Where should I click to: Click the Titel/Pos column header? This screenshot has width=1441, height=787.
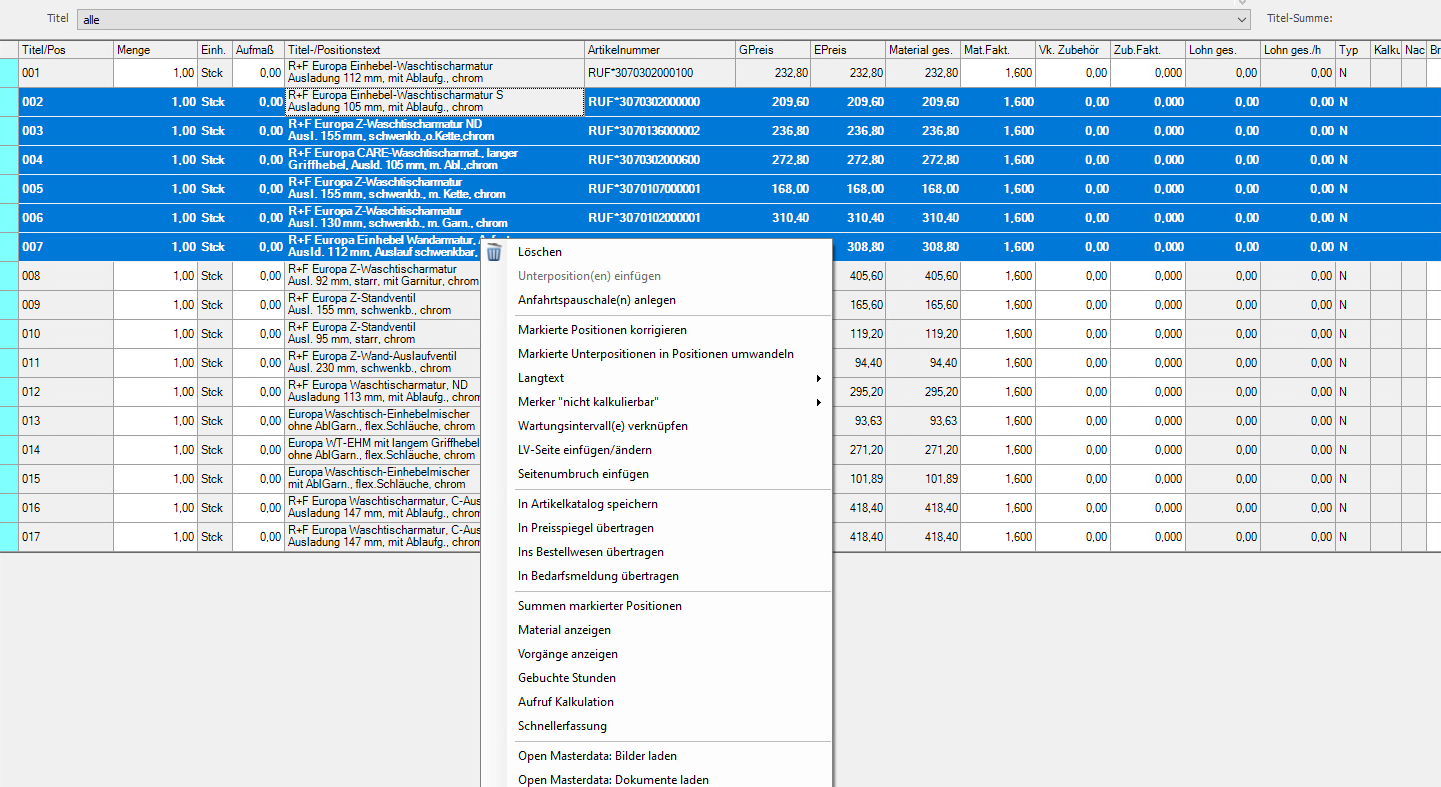pos(66,50)
